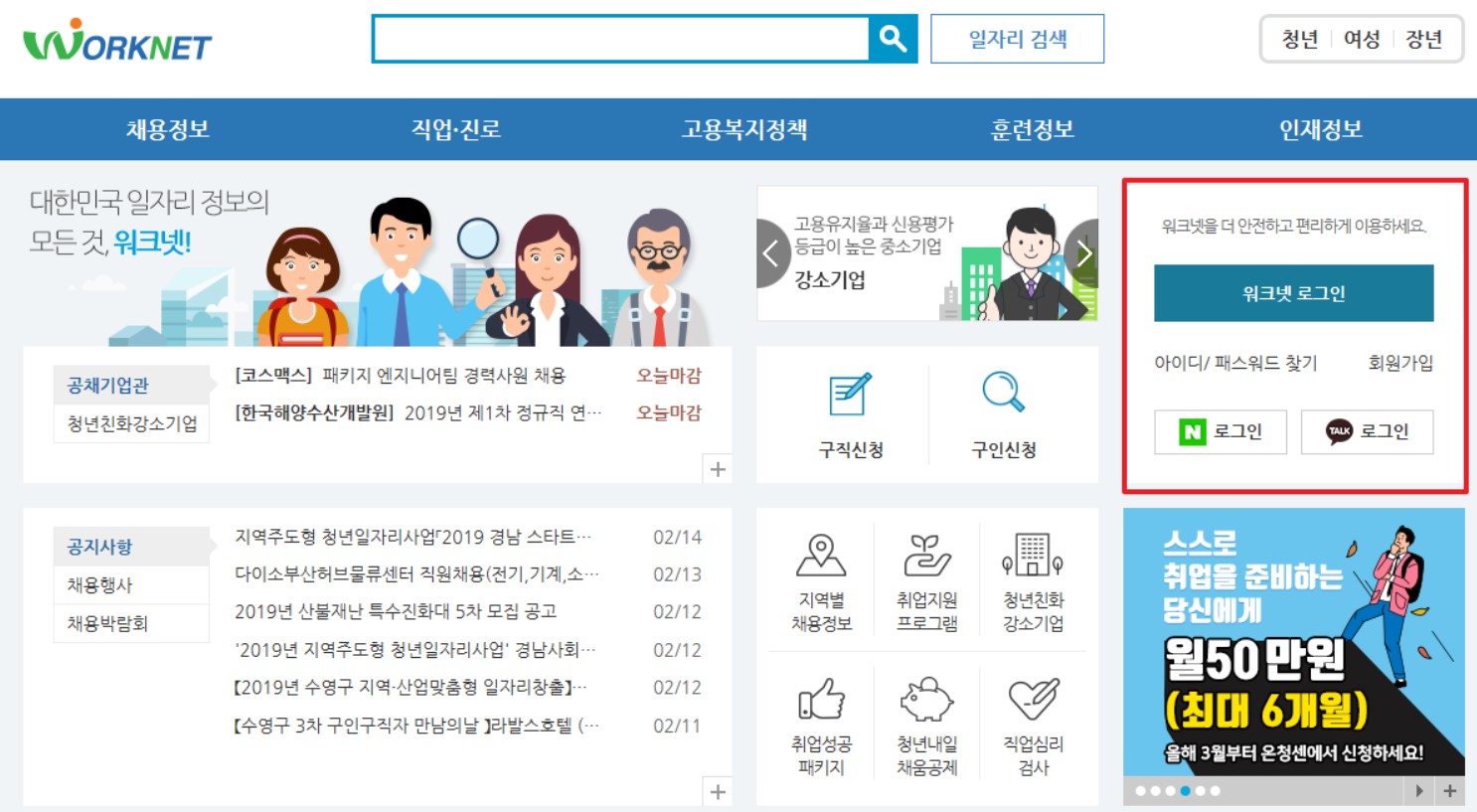Click the play arrow on the banner carousel
The height and width of the screenshot is (812, 1477).
[1419, 791]
